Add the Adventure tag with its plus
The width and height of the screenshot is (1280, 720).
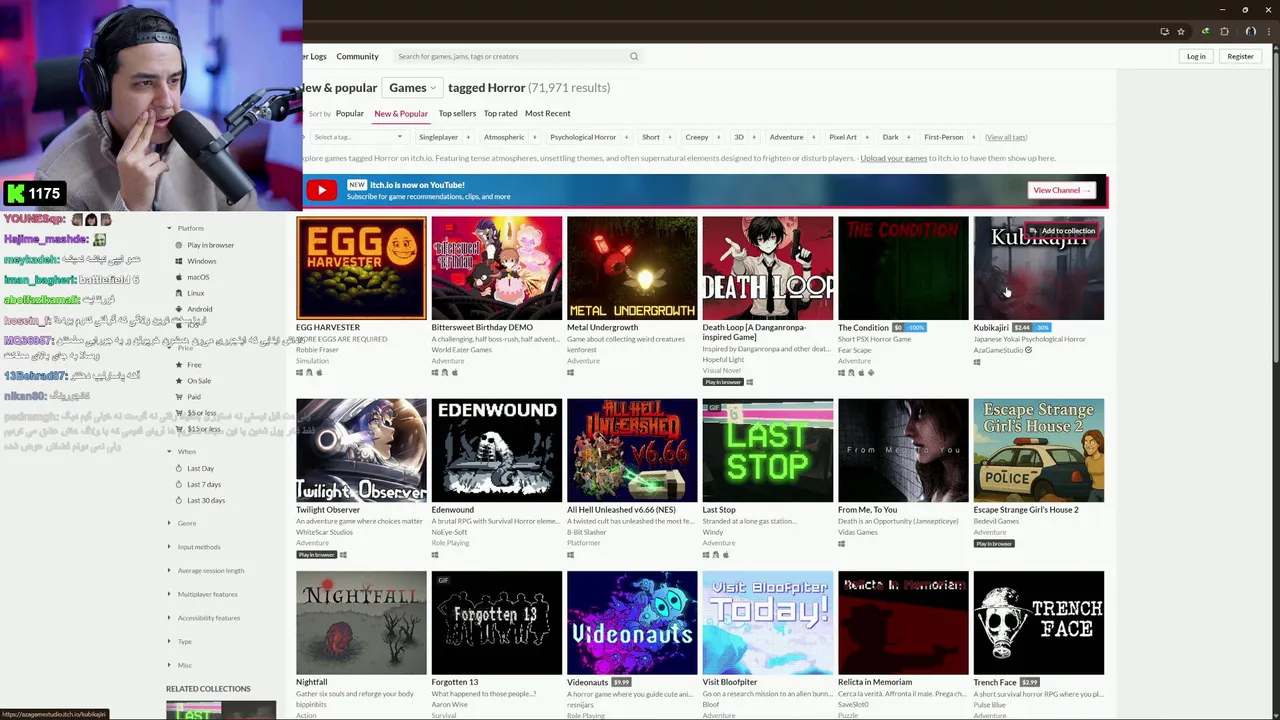coord(812,137)
